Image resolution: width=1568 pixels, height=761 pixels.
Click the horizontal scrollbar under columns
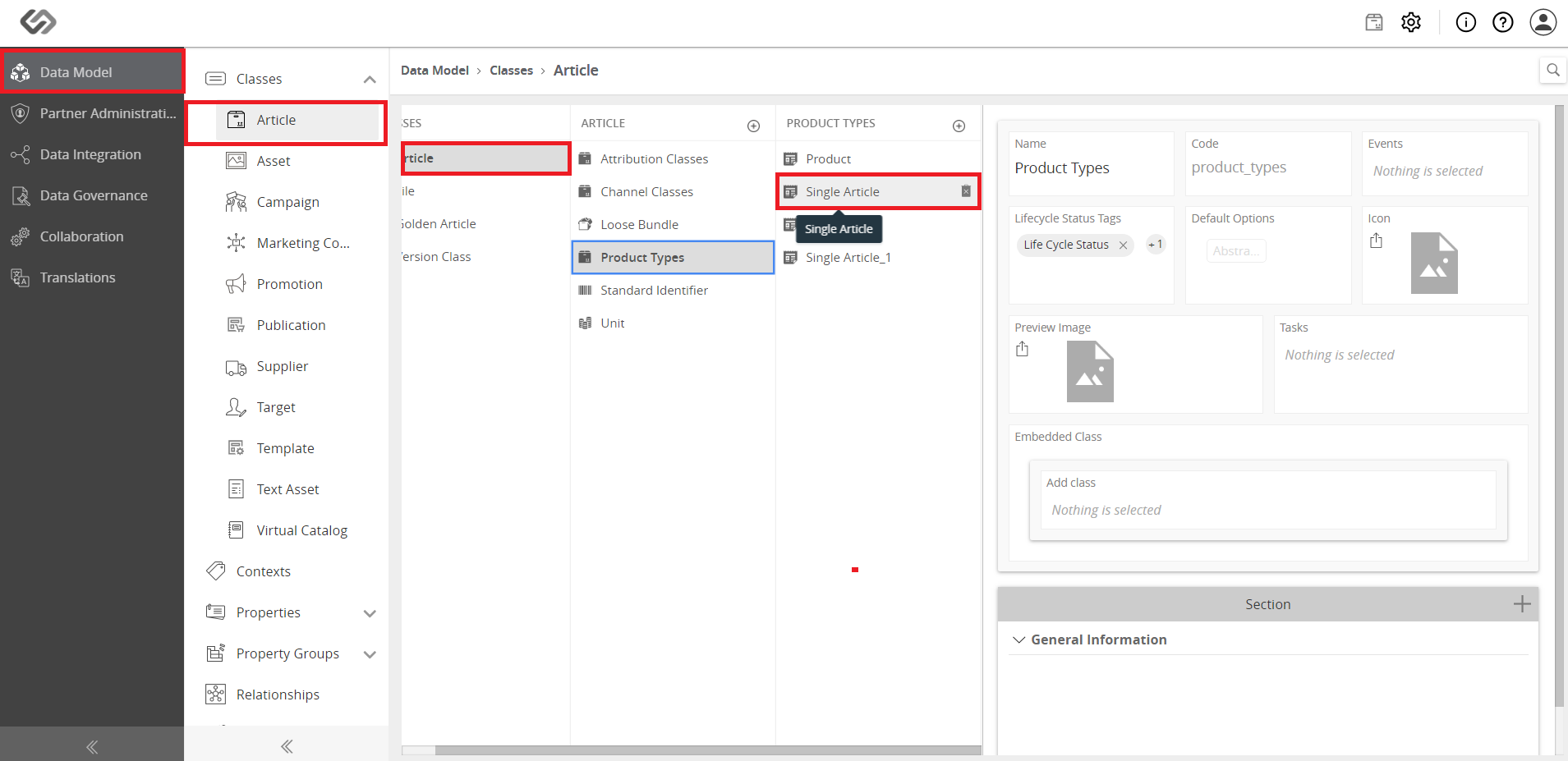tap(708, 750)
